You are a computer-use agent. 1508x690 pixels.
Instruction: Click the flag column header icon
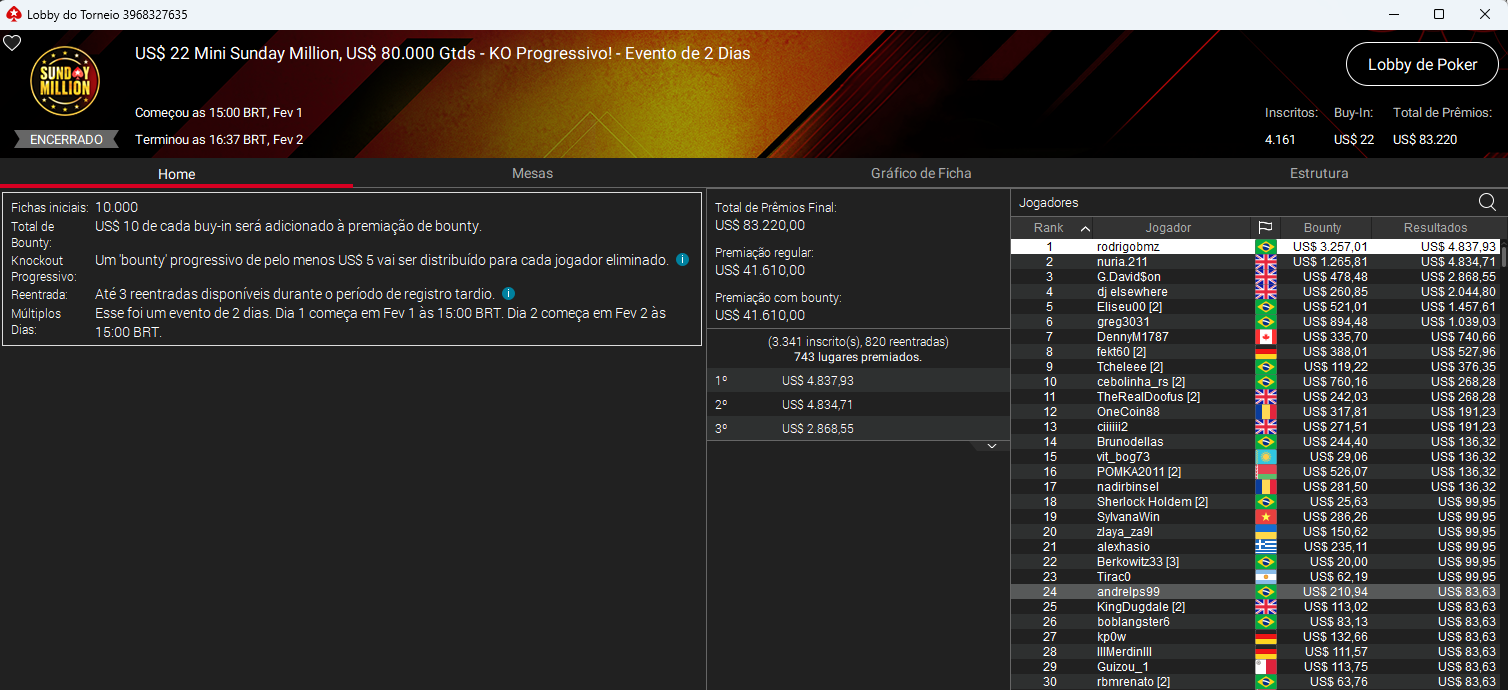tap(1265, 227)
